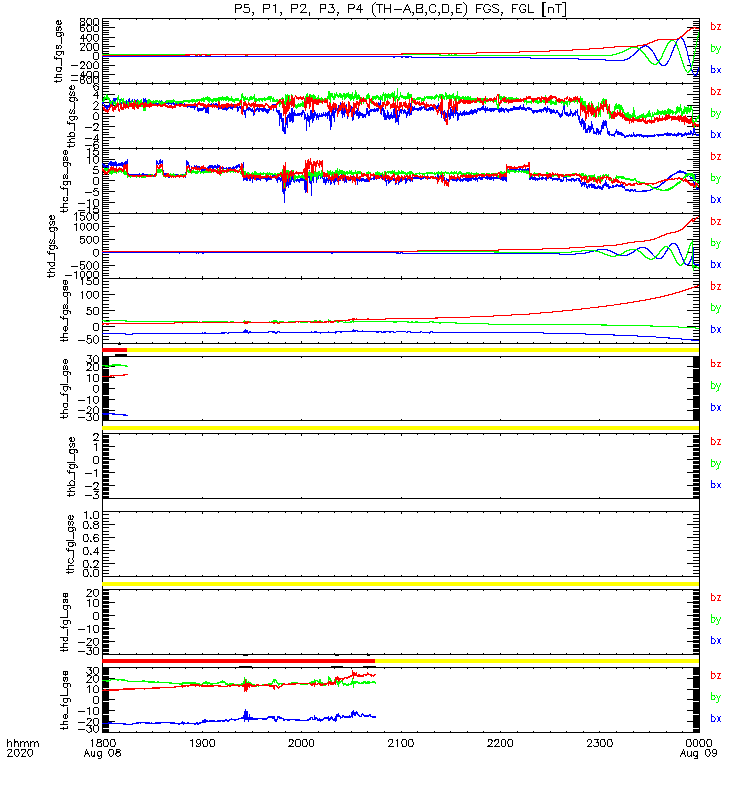Click yellow status bar above thb_fgl_gse panel
The height and width of the screenshot is (800, 750).
401,428
